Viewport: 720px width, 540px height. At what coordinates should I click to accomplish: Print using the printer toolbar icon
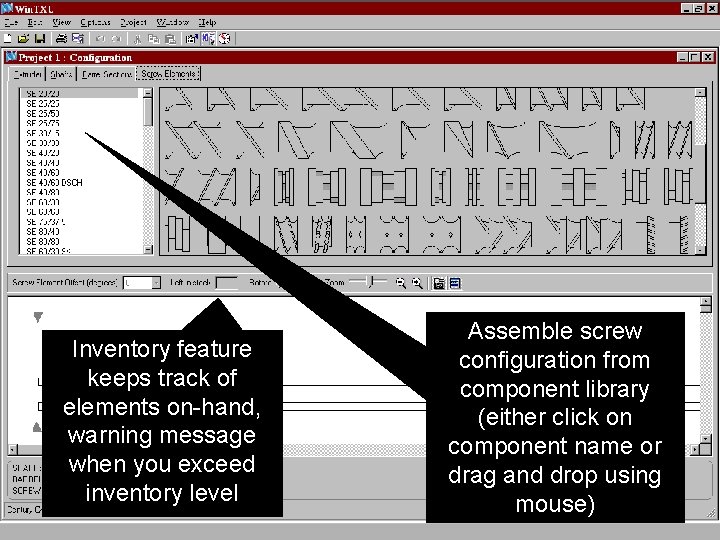click(61, 39)
